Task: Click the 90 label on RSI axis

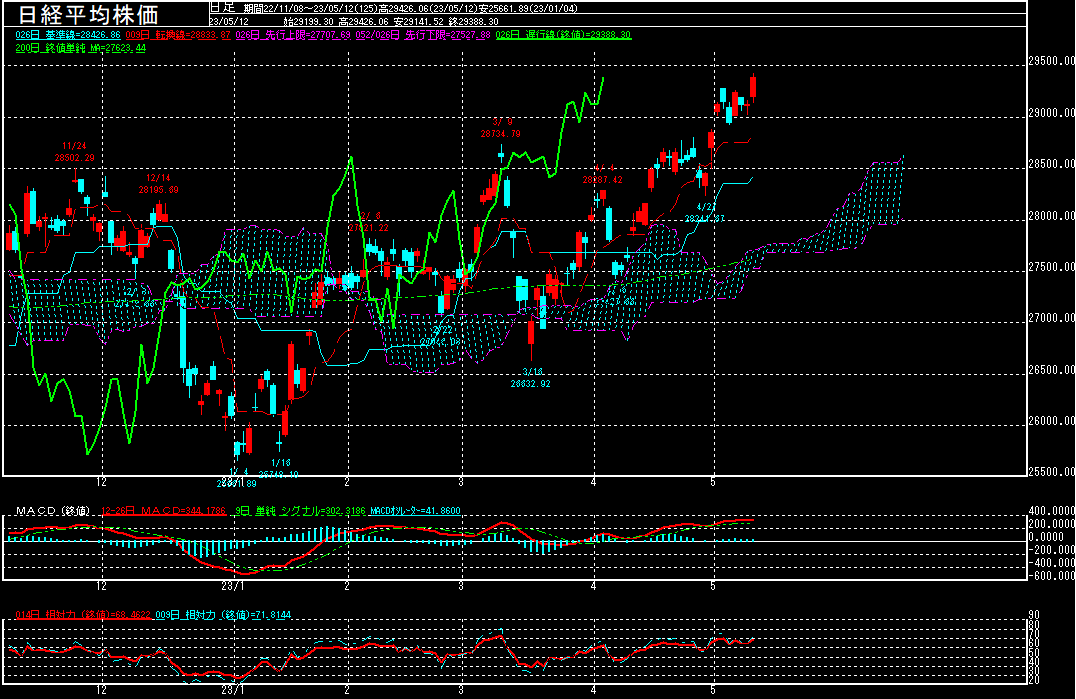Action: coord(1034,615)
